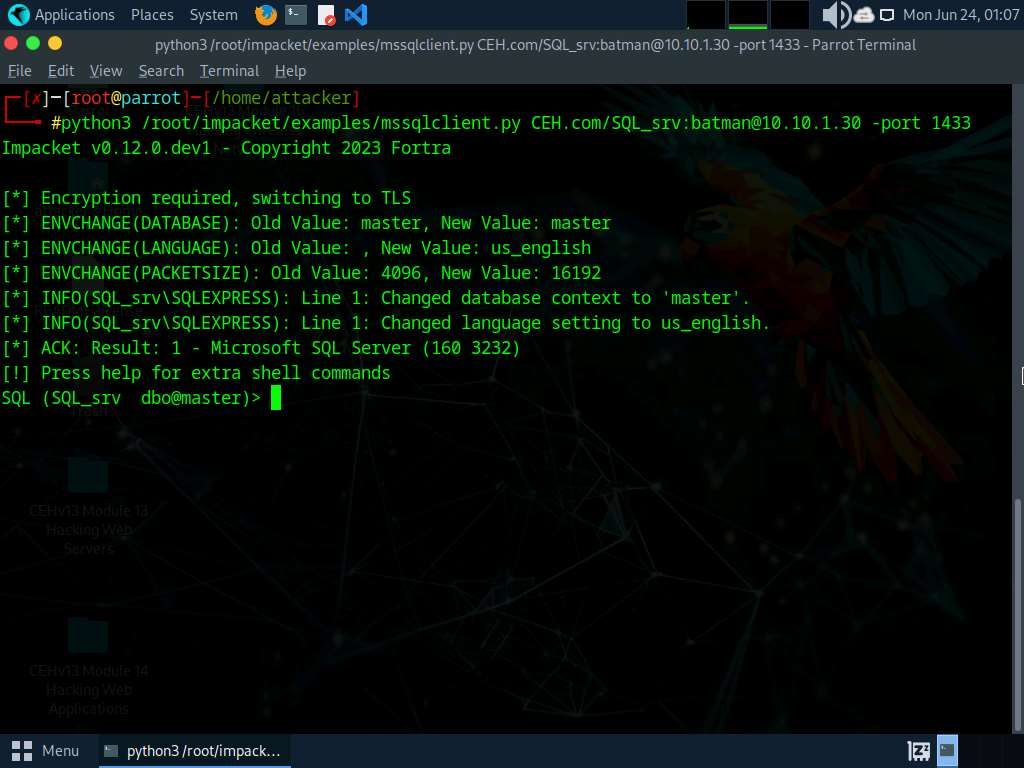1024x768 pixels.
Task: Open Visual Studio Code launcher
Action: pos(355,15)
